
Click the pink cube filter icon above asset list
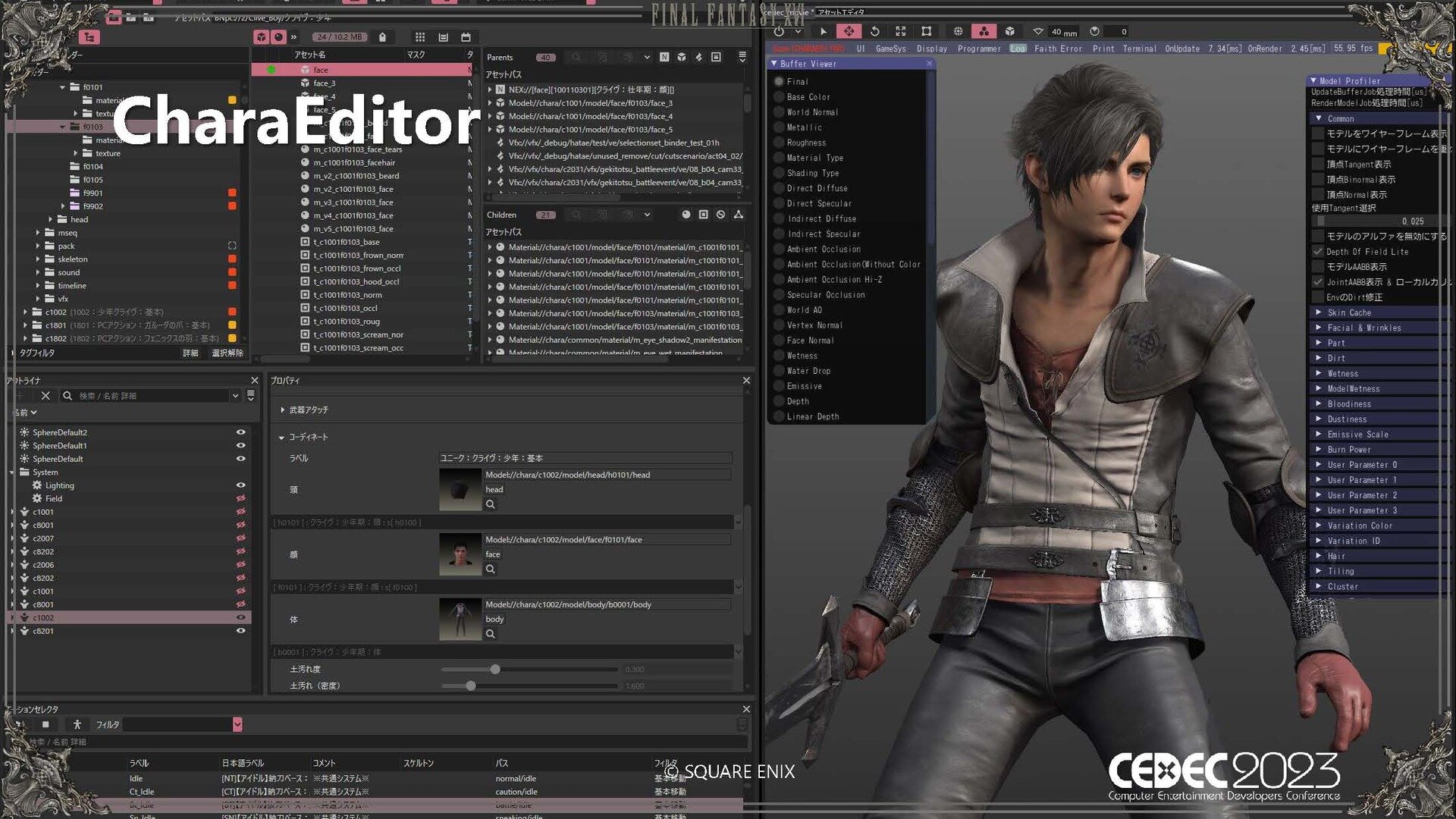click(262, 36)
